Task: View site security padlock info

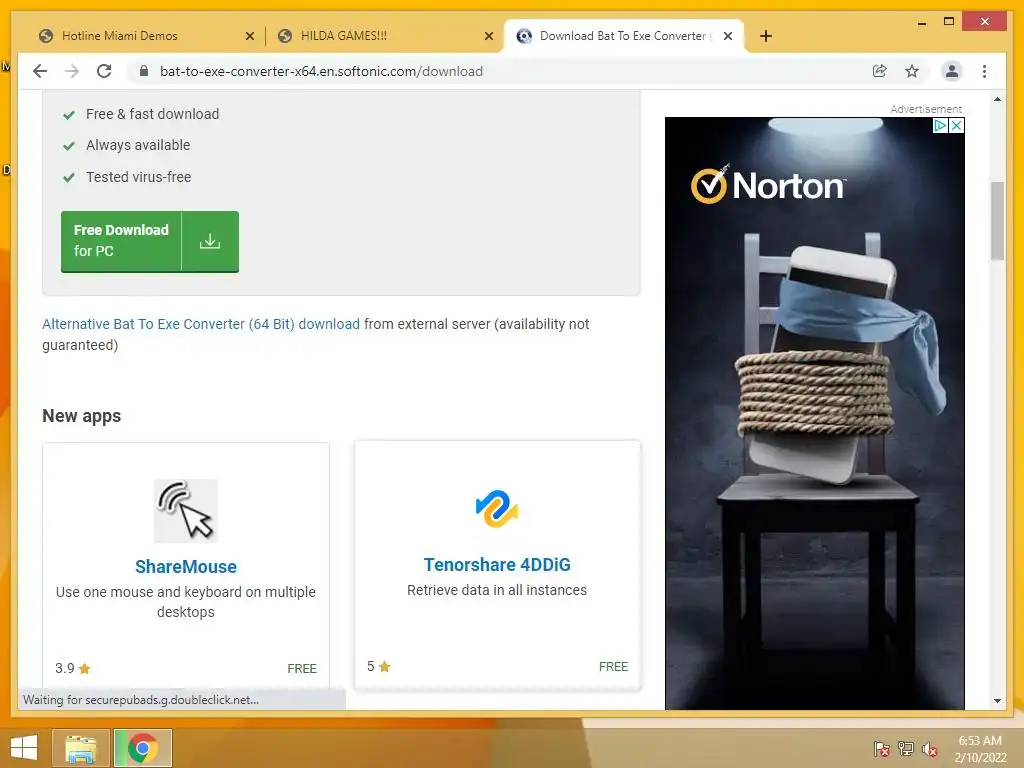Action: pos(144,71)
